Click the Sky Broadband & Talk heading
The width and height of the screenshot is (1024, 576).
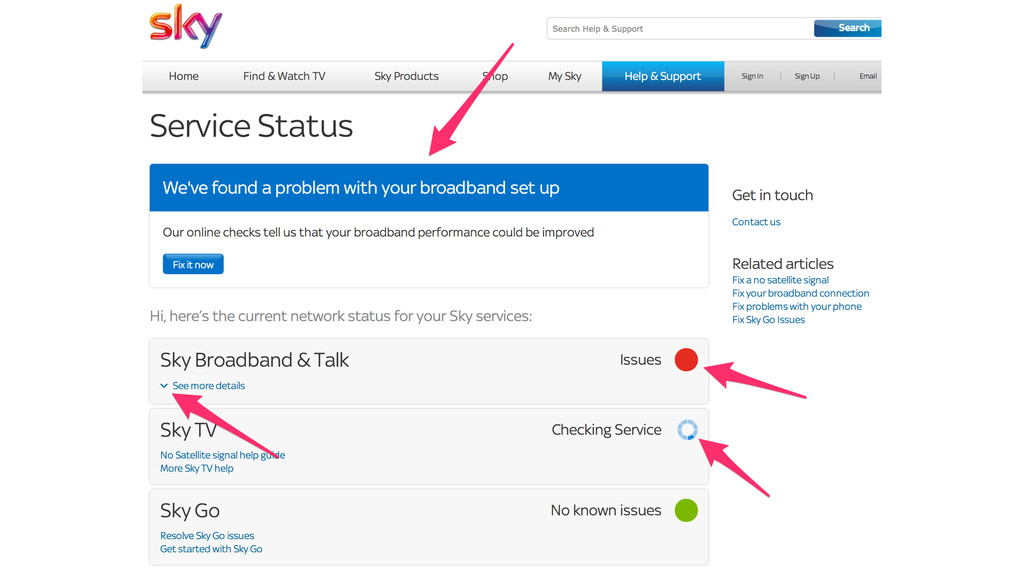[x=255, y=360]
